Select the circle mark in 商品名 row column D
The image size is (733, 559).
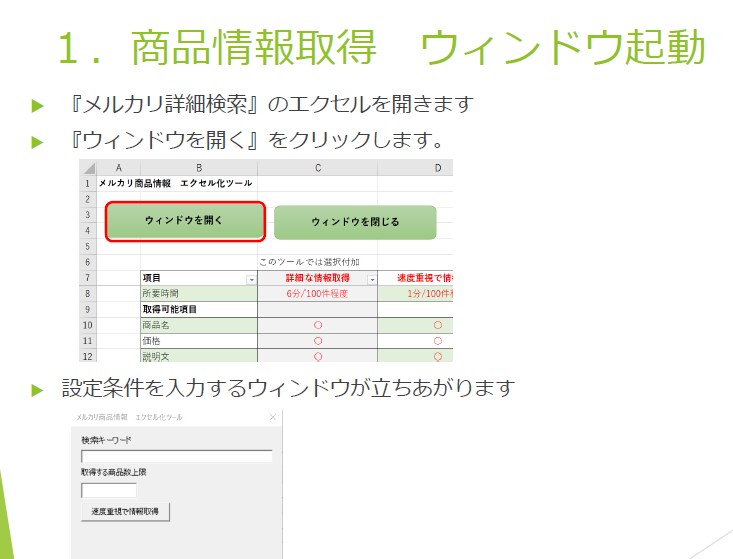pos(438,325)
